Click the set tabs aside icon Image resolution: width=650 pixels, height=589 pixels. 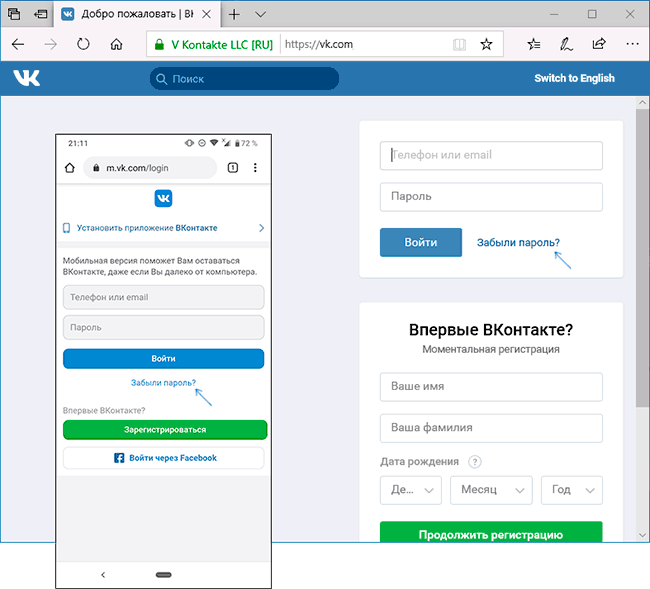(41, 14)
